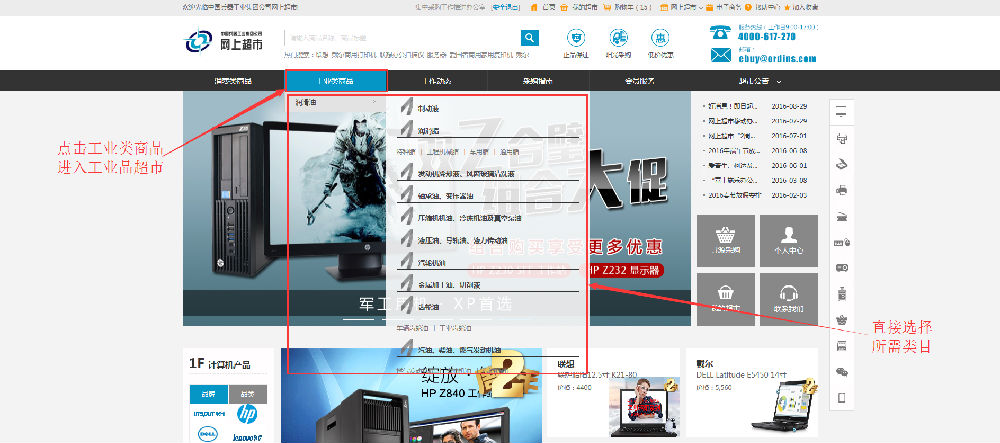The image size is (1000, 443).
Task: Click the 大促 promotion banner text
Action: 627,182
